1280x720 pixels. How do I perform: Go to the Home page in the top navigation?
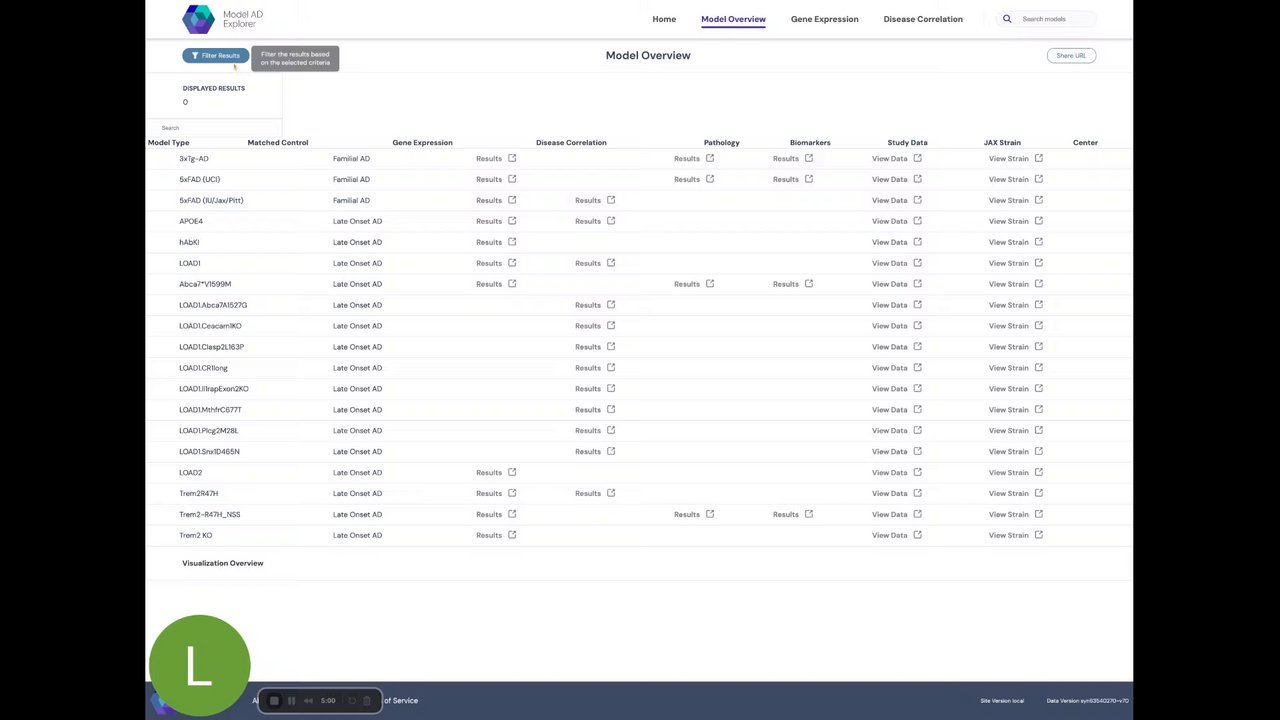664,19
